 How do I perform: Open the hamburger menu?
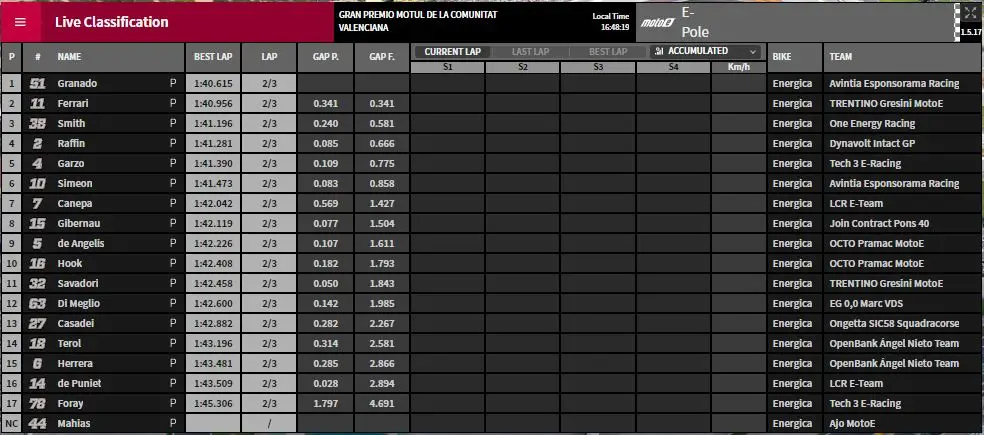point(20,22)
